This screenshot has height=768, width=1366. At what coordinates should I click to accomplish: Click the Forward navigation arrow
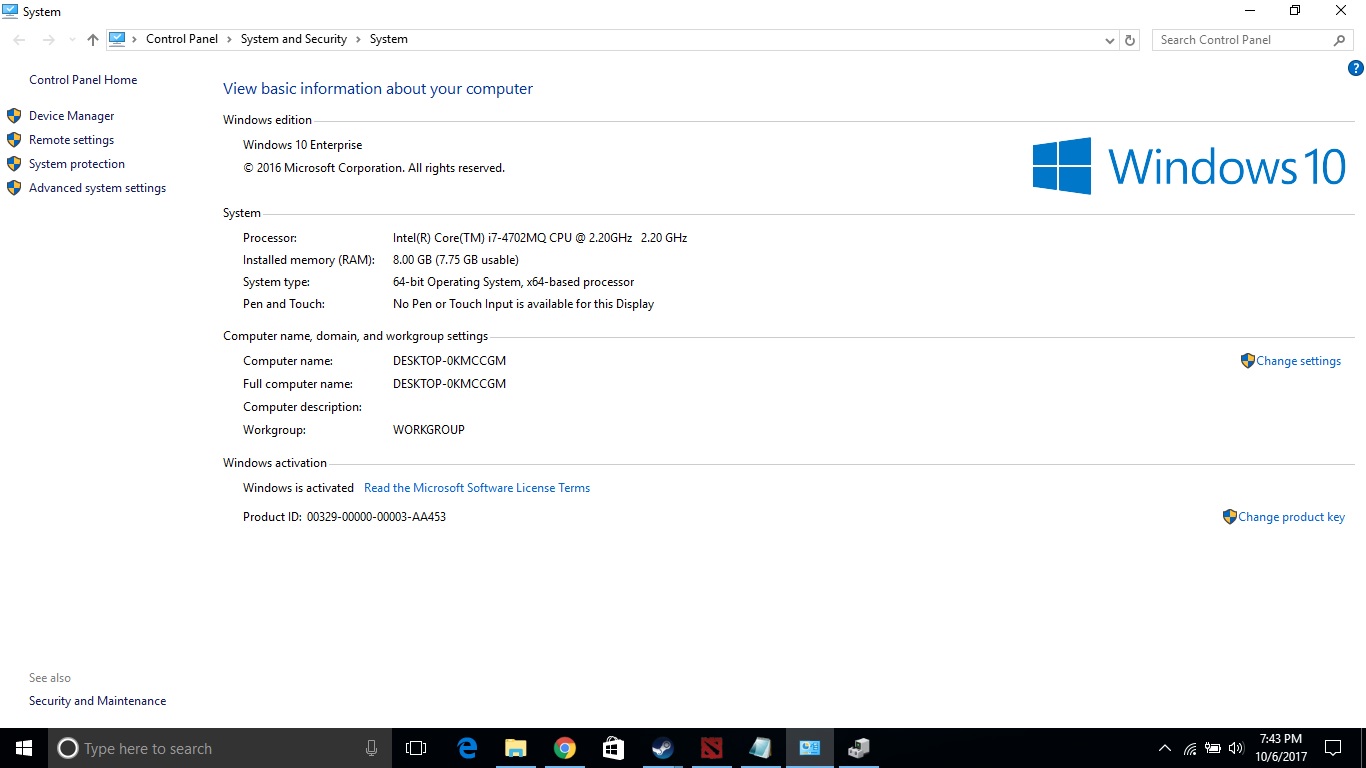click(x=48, y=40)
